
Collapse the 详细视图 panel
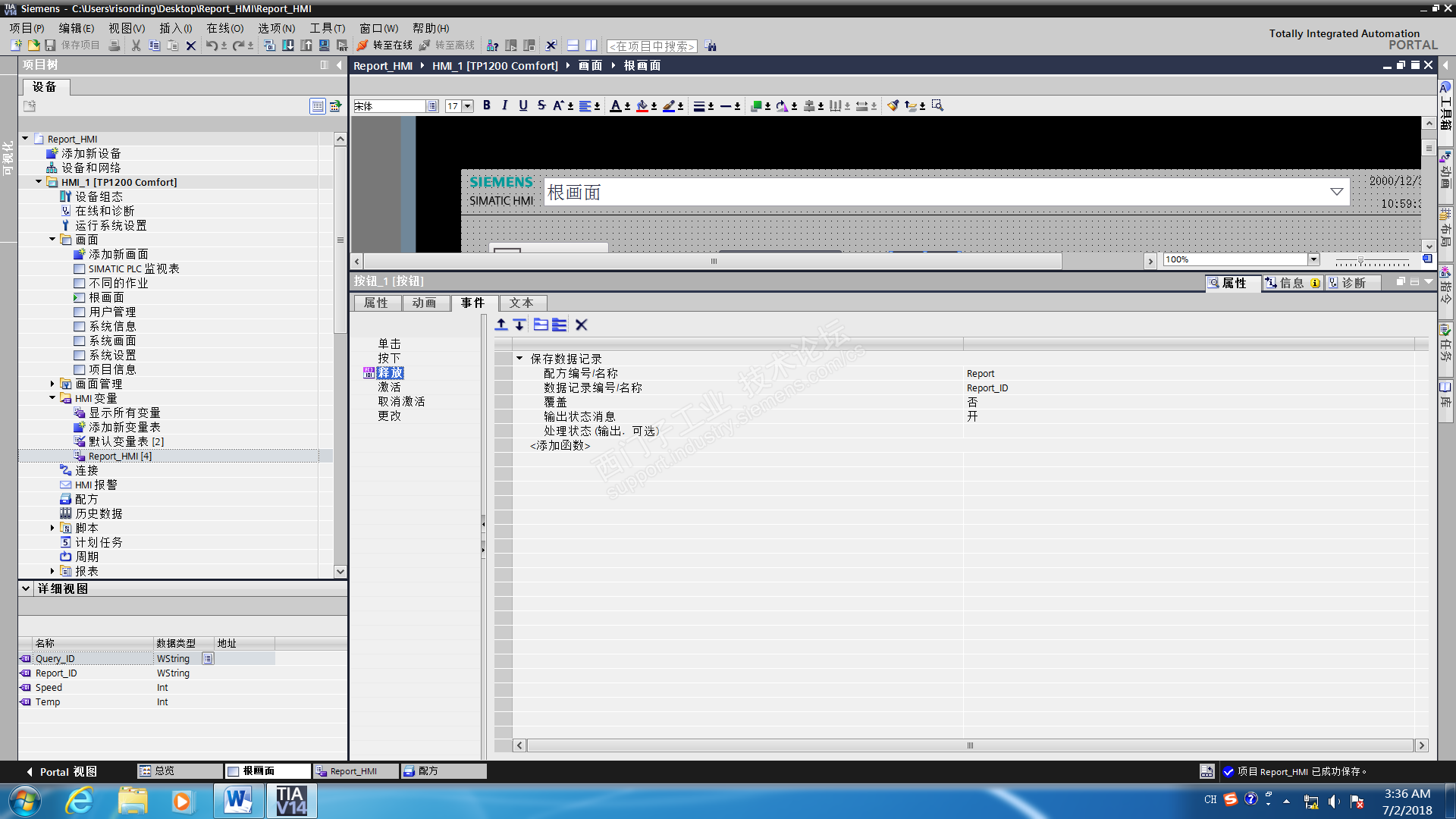(x=26, y=588)
